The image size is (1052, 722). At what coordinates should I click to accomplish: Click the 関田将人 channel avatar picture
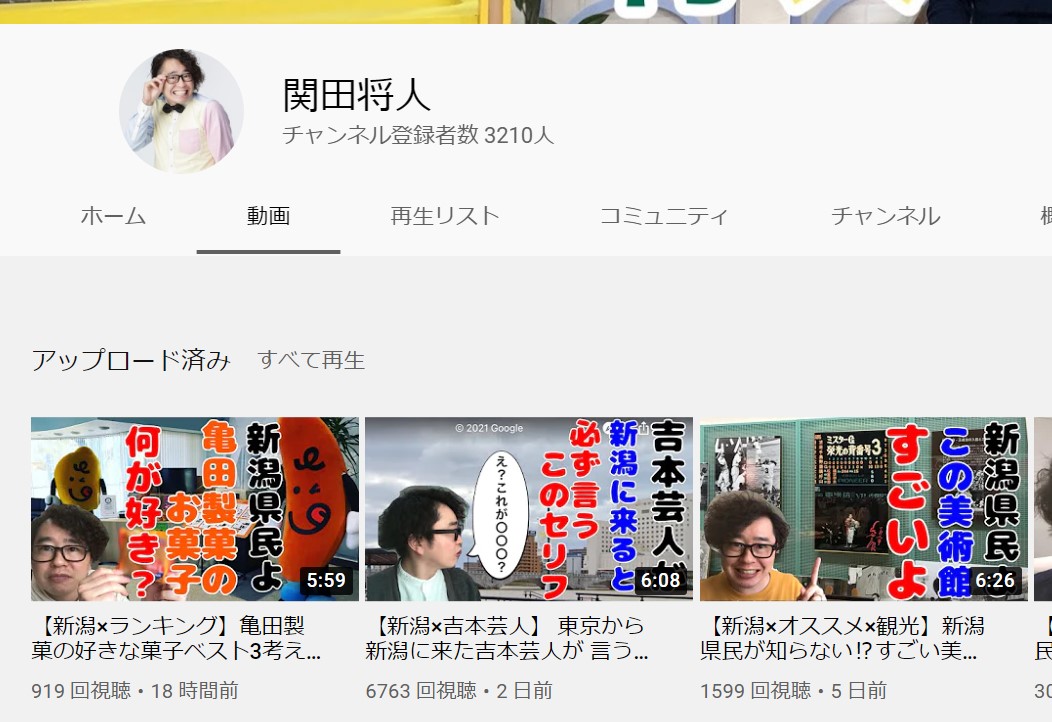(181, 111)
